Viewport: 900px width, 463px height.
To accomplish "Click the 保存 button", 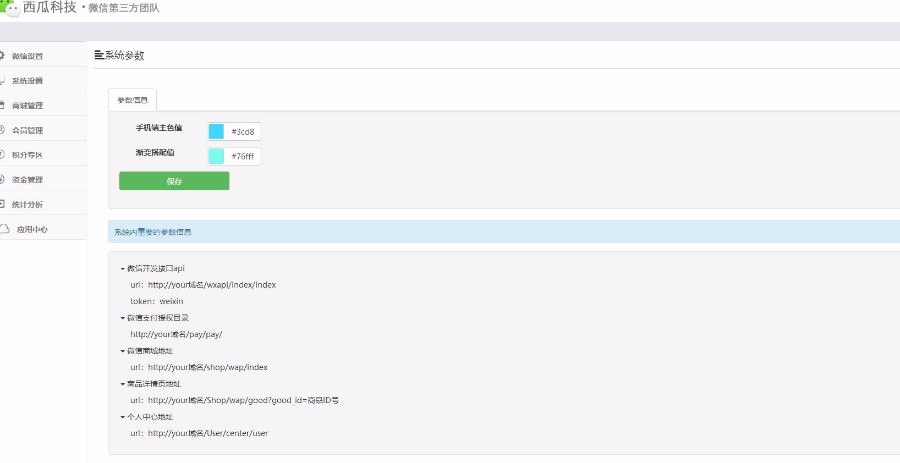I will [174, 181].
